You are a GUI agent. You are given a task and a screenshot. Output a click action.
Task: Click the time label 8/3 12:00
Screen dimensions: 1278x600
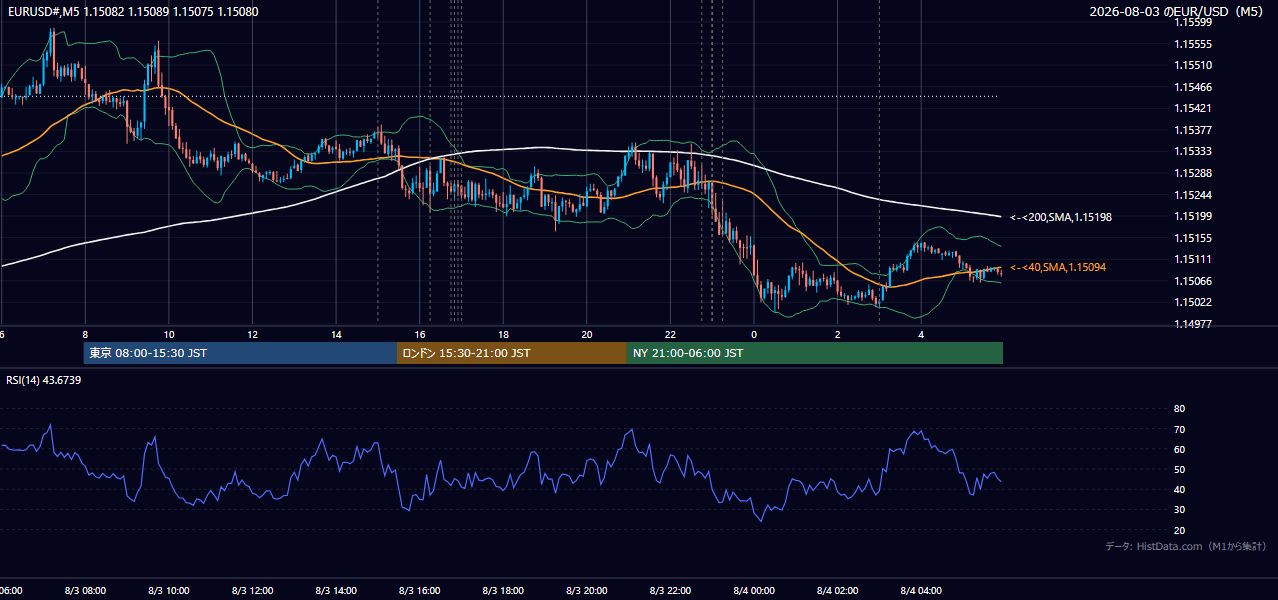(x=252, y=591)
